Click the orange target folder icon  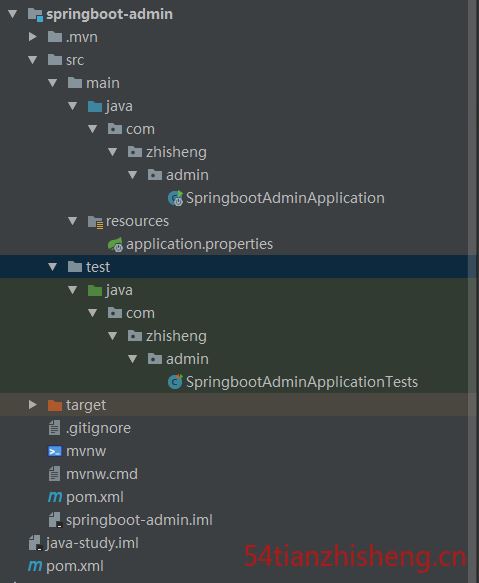(55, 405)
